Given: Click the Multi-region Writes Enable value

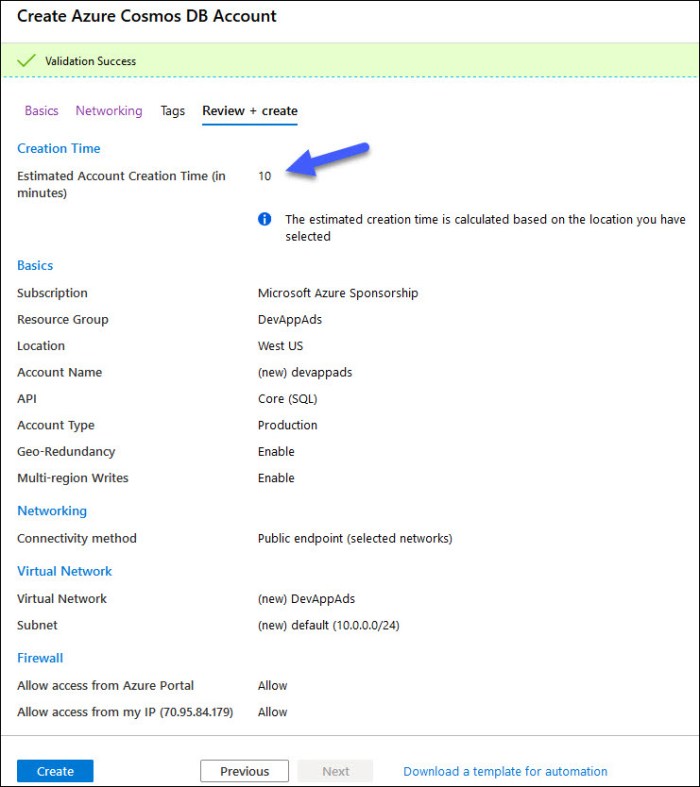Looking at the screenshot, I should pos(276,478).
